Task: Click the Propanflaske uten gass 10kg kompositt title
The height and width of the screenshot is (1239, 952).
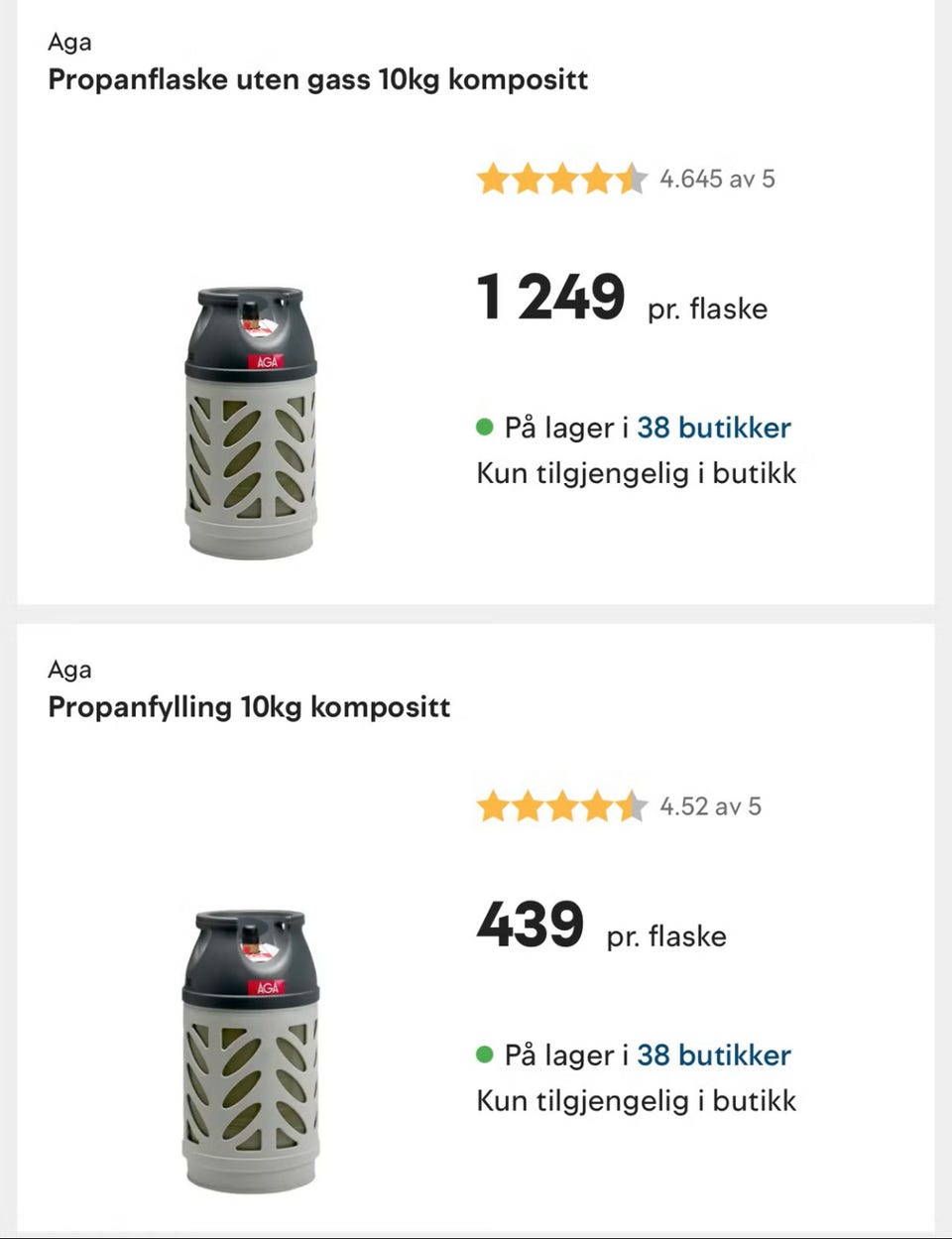Action: [x=317, y=79]
